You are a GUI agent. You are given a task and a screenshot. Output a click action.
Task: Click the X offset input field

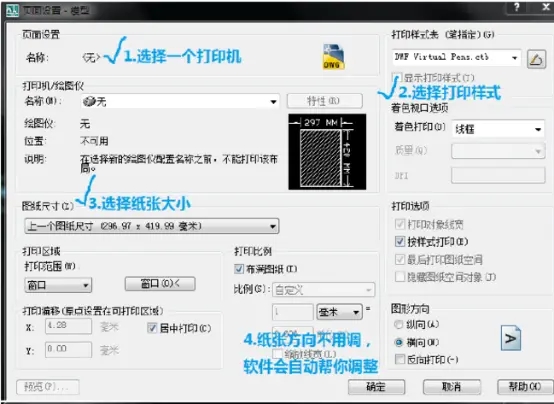(x=69, y=326)
